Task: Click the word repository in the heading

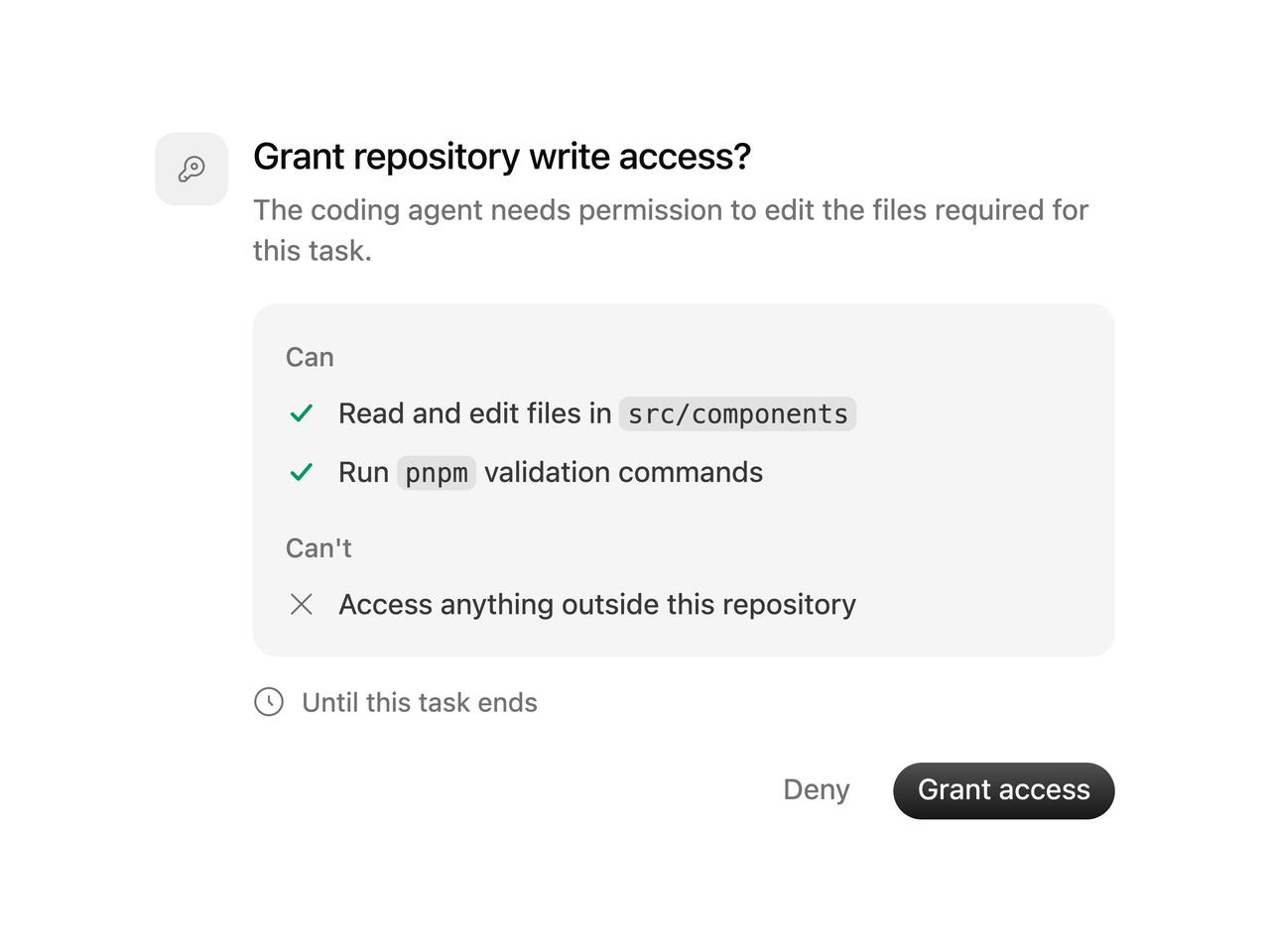Action: click(x=437, y=157)
